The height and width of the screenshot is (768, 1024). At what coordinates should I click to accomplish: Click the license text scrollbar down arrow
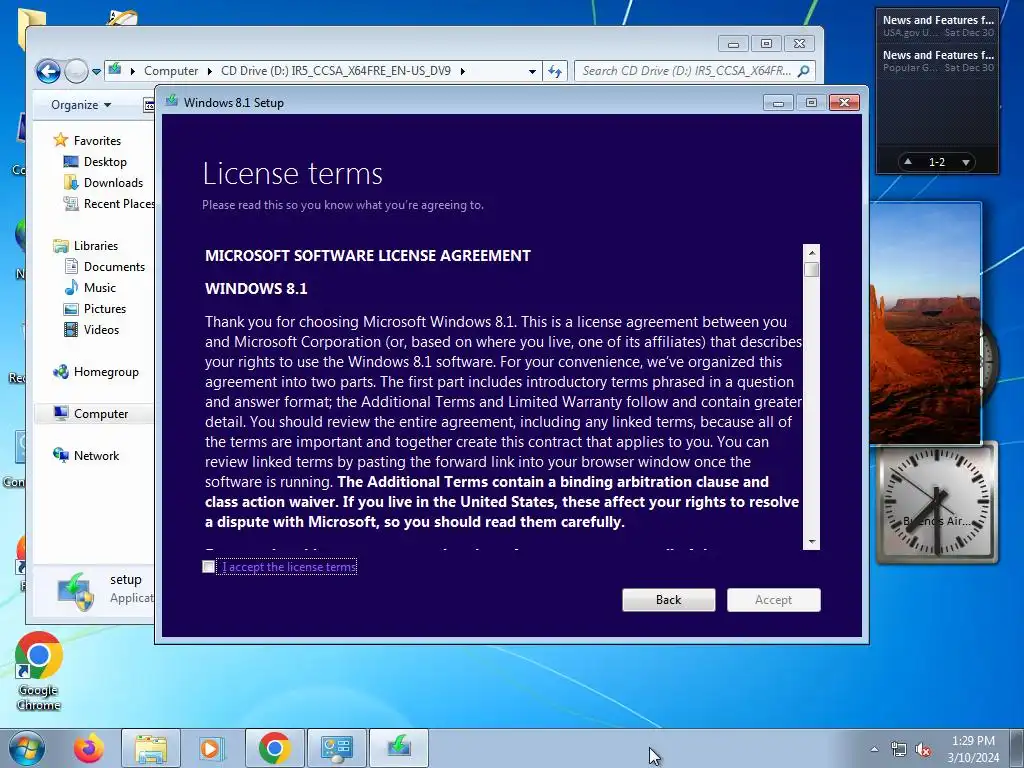click(x=812, y=541)
